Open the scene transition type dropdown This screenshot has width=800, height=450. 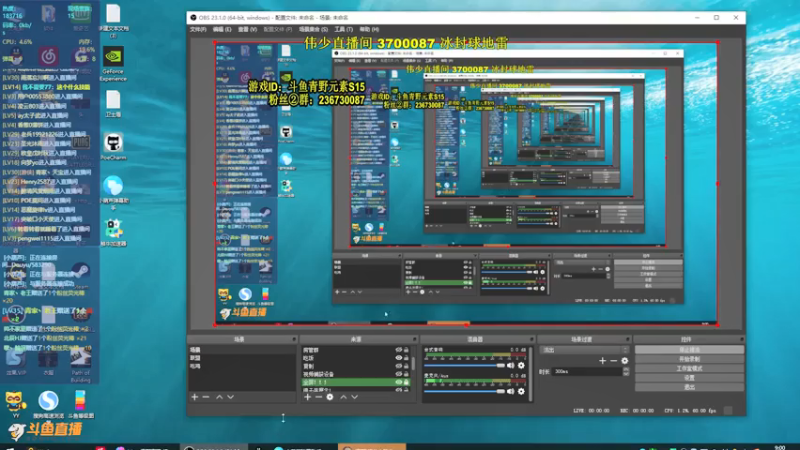point(585,350)
